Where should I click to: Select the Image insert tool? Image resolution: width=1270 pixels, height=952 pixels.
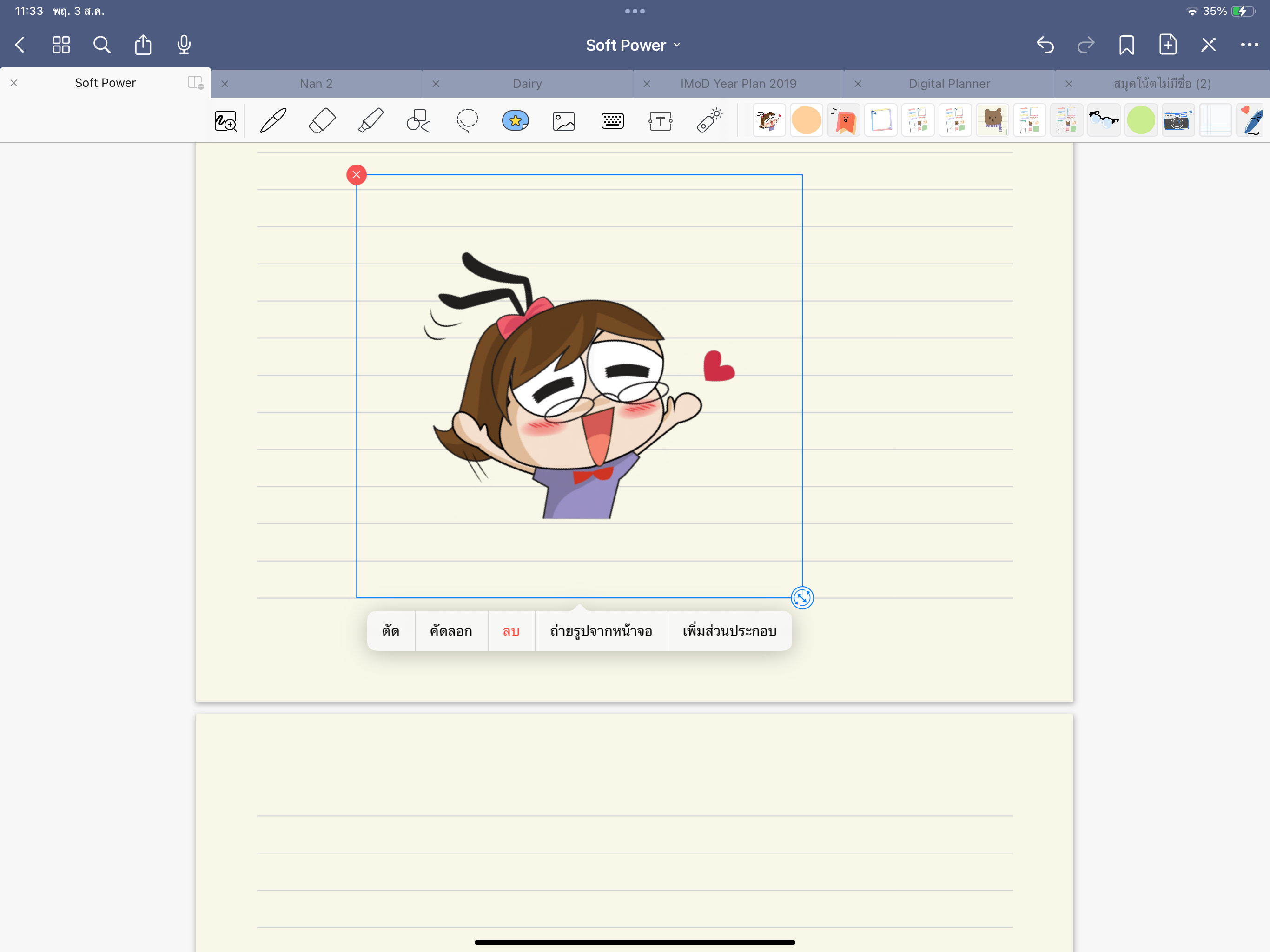pyautogui.click(x=564, y=120)
